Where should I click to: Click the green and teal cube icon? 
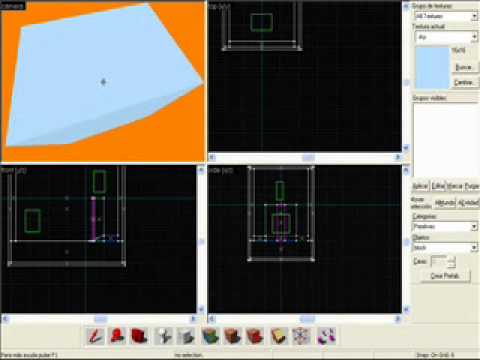(211, 336)
